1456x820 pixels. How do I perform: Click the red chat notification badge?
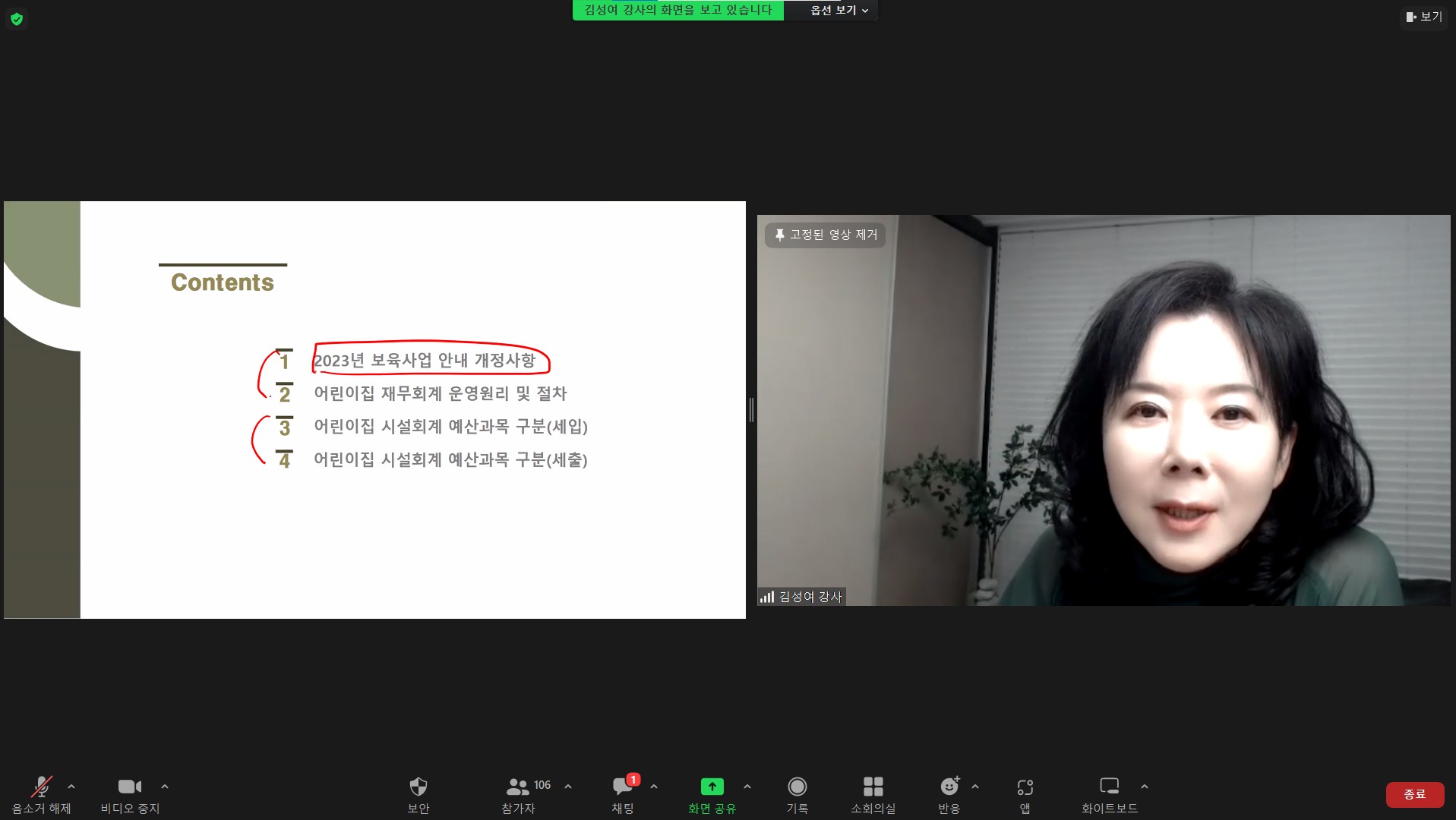pos(633,780)
